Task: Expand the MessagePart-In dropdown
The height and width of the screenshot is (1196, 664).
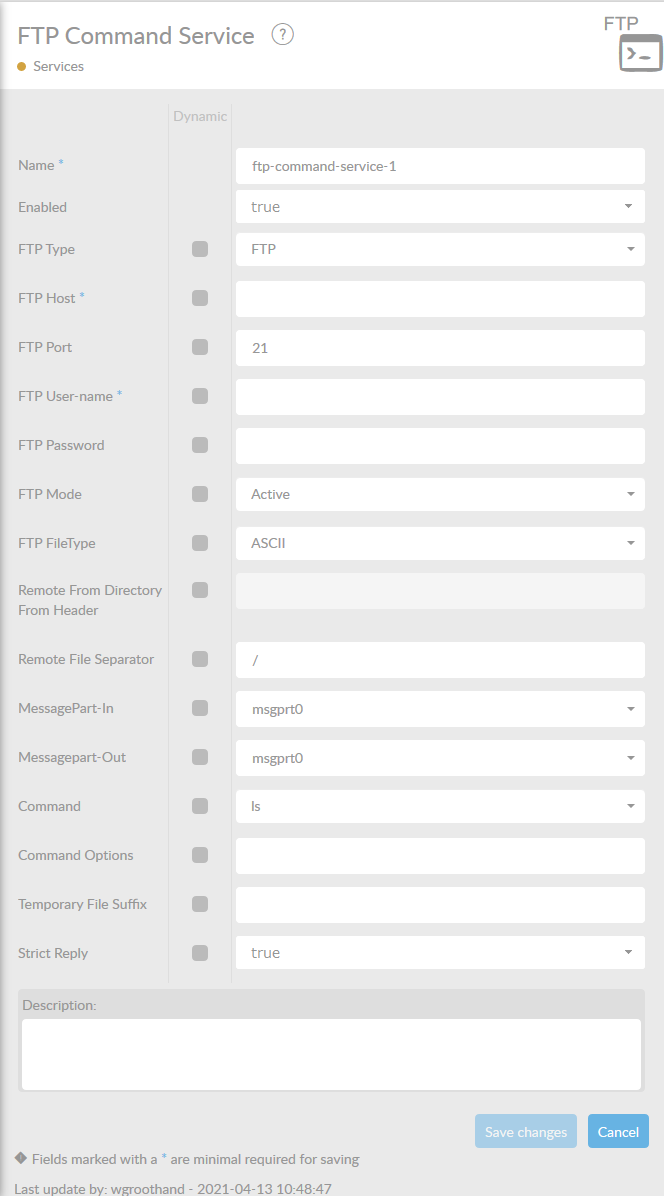Action: point(440,709)
